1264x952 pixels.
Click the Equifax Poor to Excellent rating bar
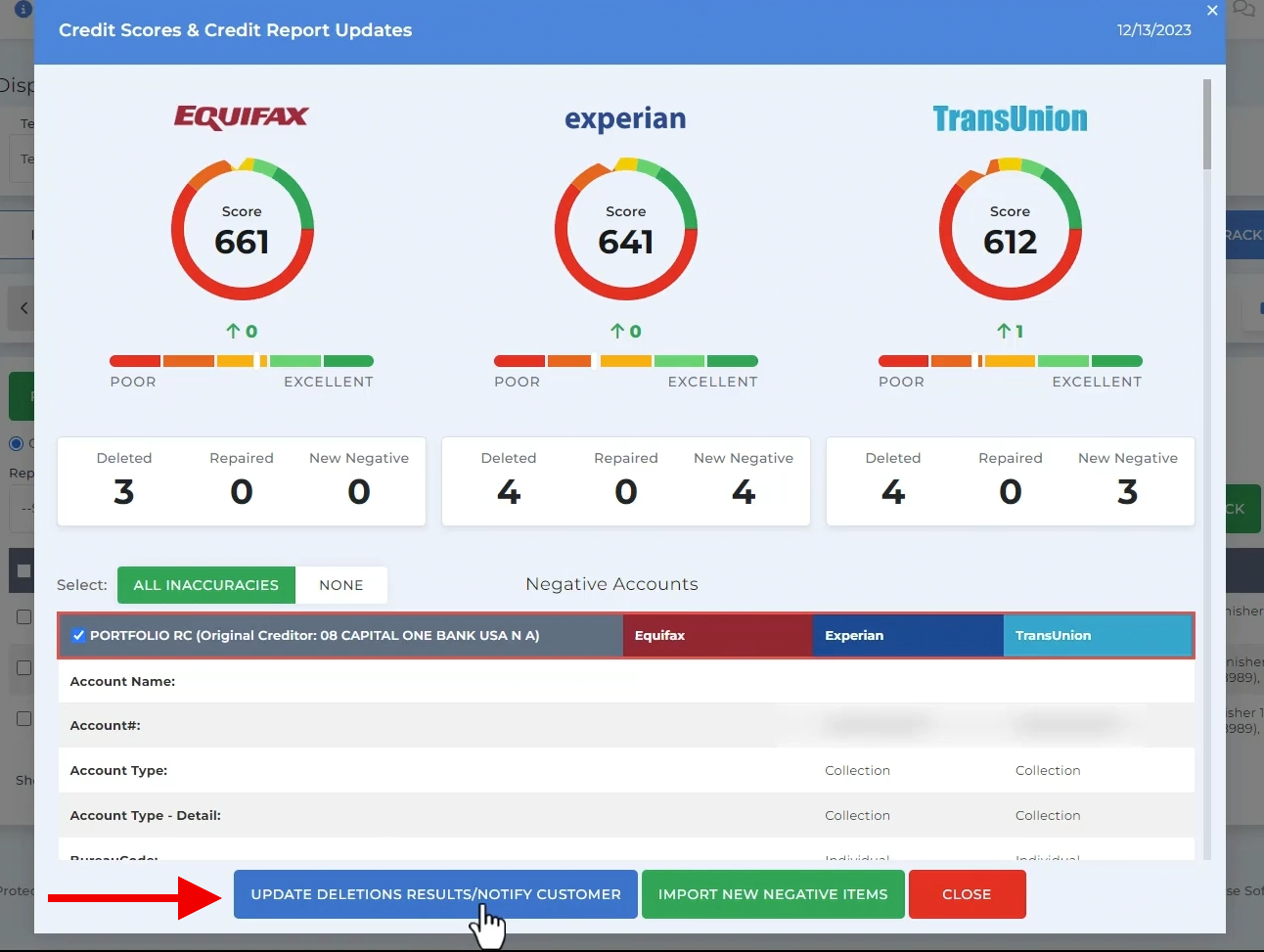point(242,361)
